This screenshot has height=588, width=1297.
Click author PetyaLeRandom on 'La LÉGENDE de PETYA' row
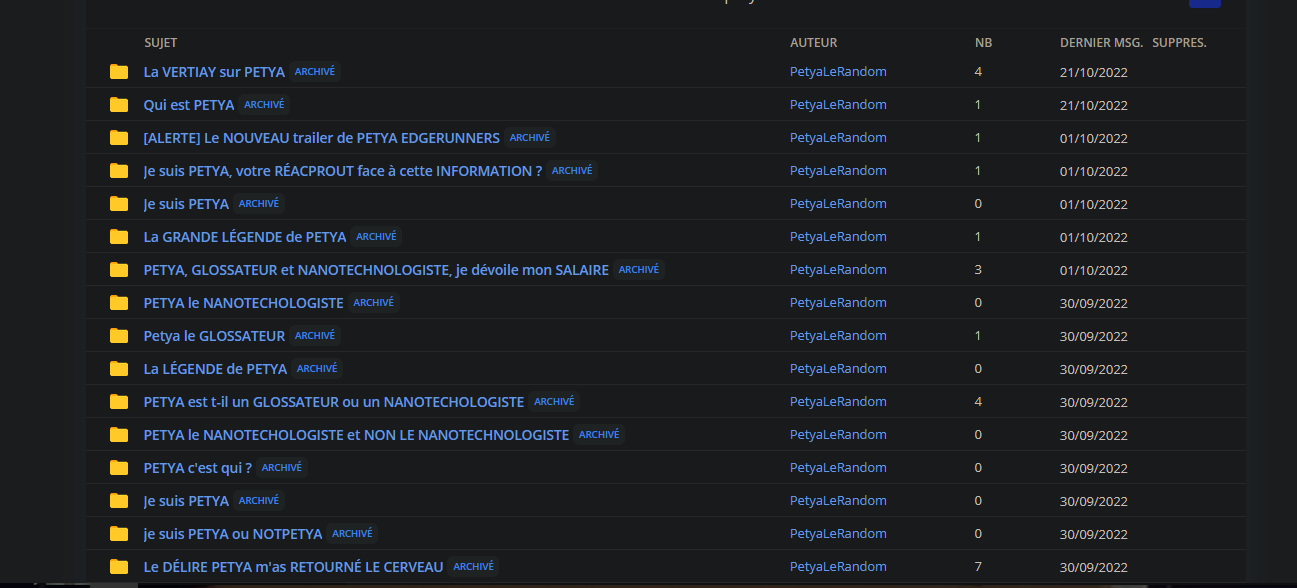tap(838, 369)
